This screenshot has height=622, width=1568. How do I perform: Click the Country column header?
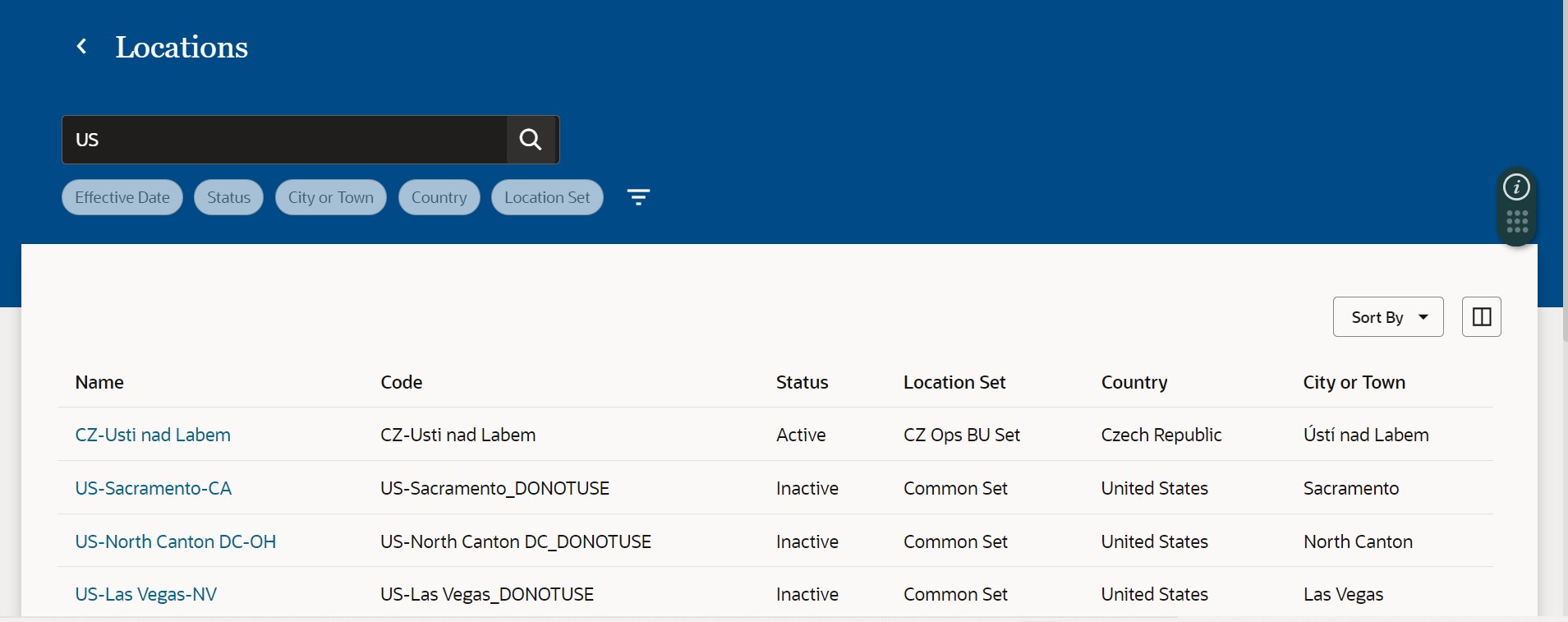point(1134,382)
